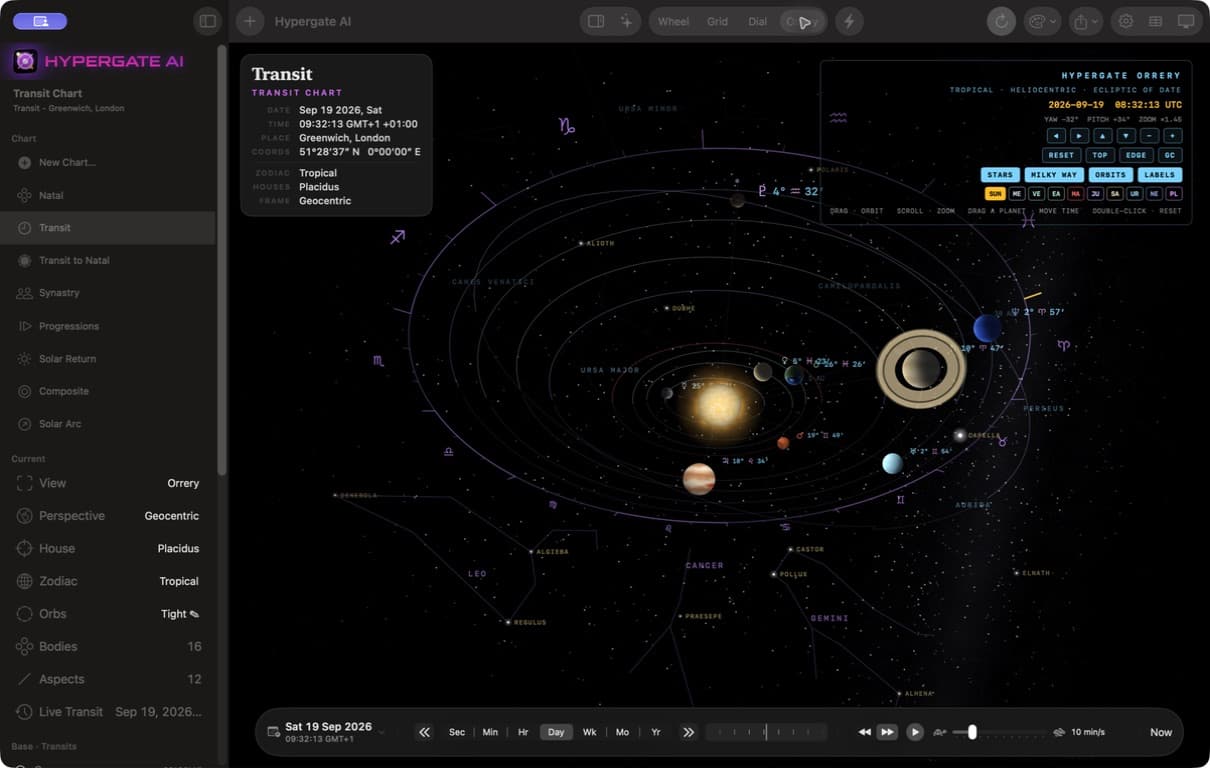Viewport: 1210px width, 768px height.
Task: Set time step to Mo
Action: (x=622, y=732)
